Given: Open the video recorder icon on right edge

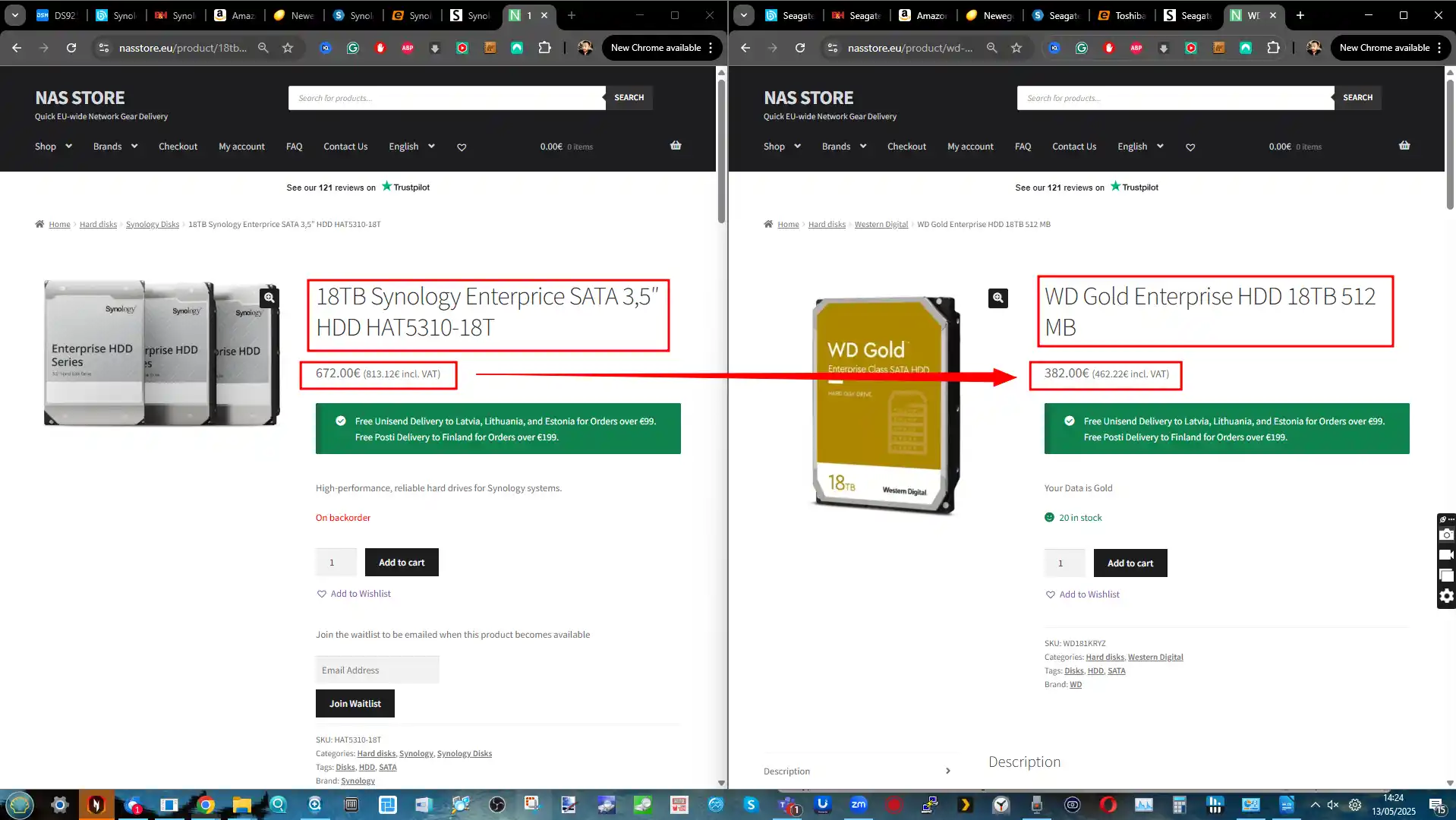Looking at the screenshot, I should [x=1447, y=555].
